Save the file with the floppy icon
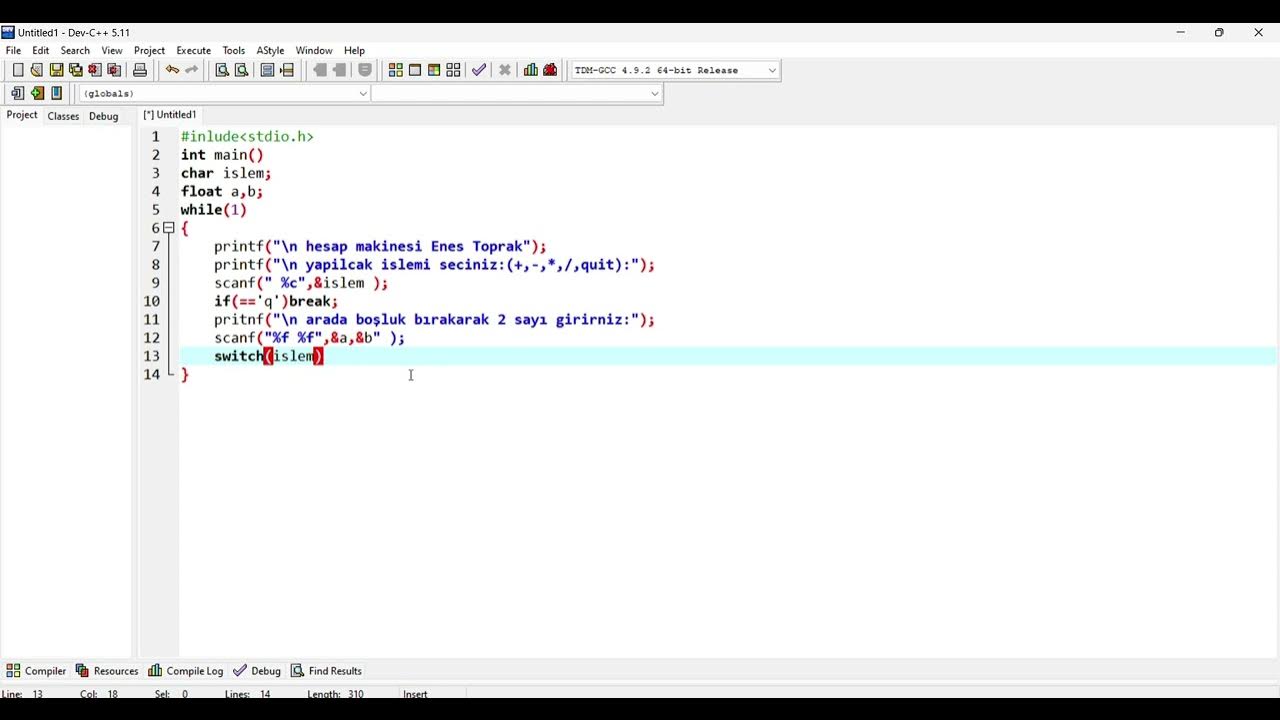The width and height of the screenshot is (1280, 720). [x=56, y=70]
